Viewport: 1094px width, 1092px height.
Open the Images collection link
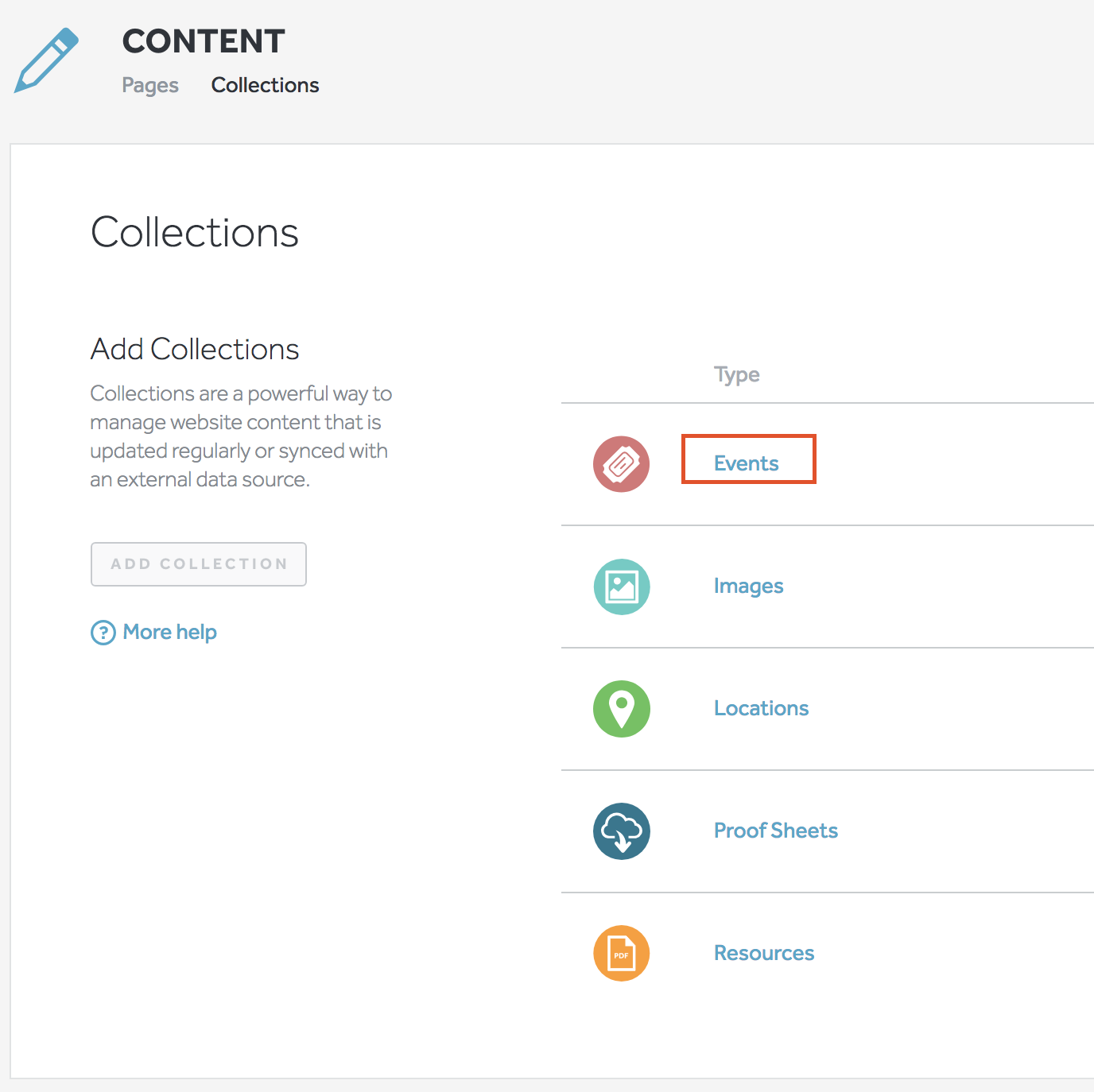748,586
